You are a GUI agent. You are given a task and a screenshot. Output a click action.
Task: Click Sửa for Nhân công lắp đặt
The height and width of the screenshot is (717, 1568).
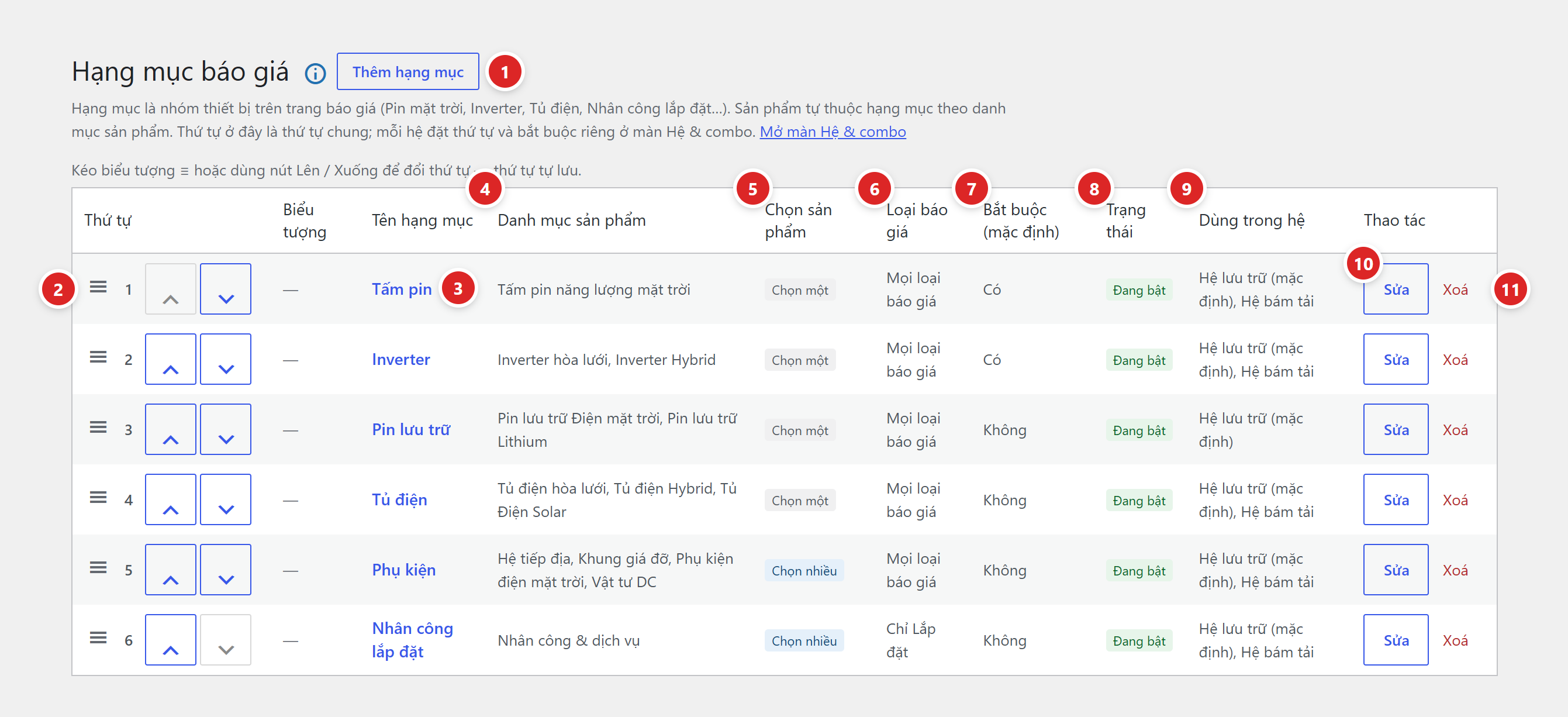click(1395, 640)
